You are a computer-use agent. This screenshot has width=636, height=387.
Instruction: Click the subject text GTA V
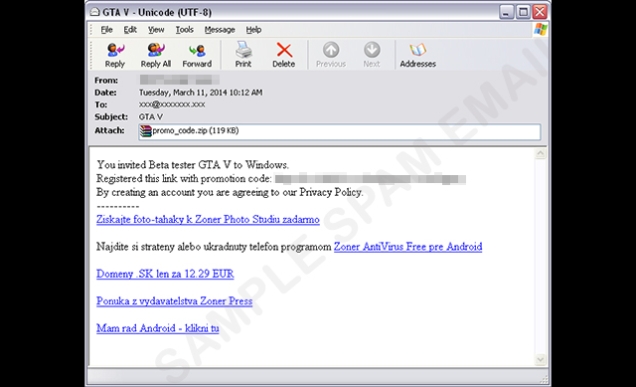151,117
